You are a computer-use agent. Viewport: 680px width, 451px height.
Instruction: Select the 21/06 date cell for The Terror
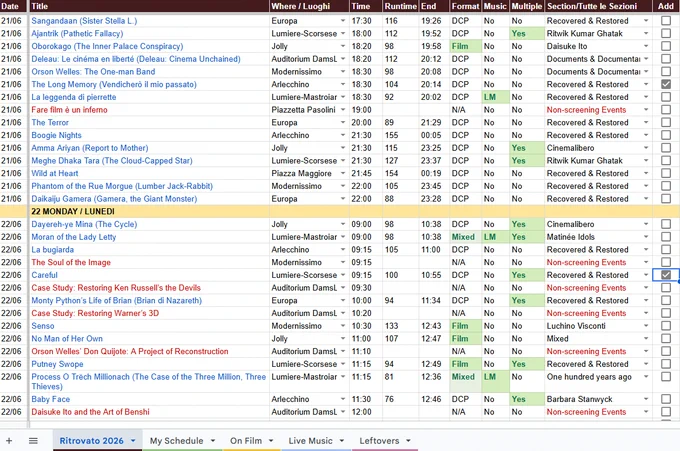click(x=13, y=123)
